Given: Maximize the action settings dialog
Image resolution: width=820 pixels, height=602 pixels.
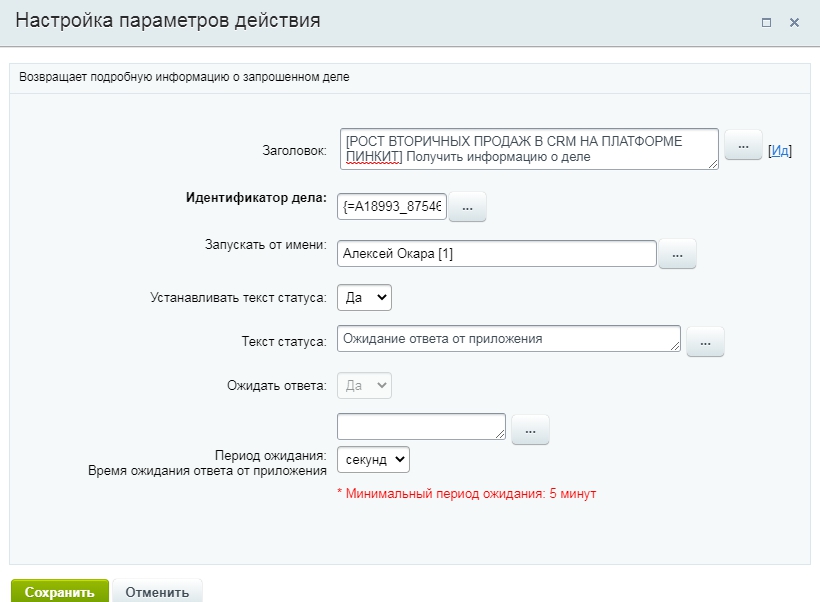Looking at the screenshot, I should click(x=766, y=22).
